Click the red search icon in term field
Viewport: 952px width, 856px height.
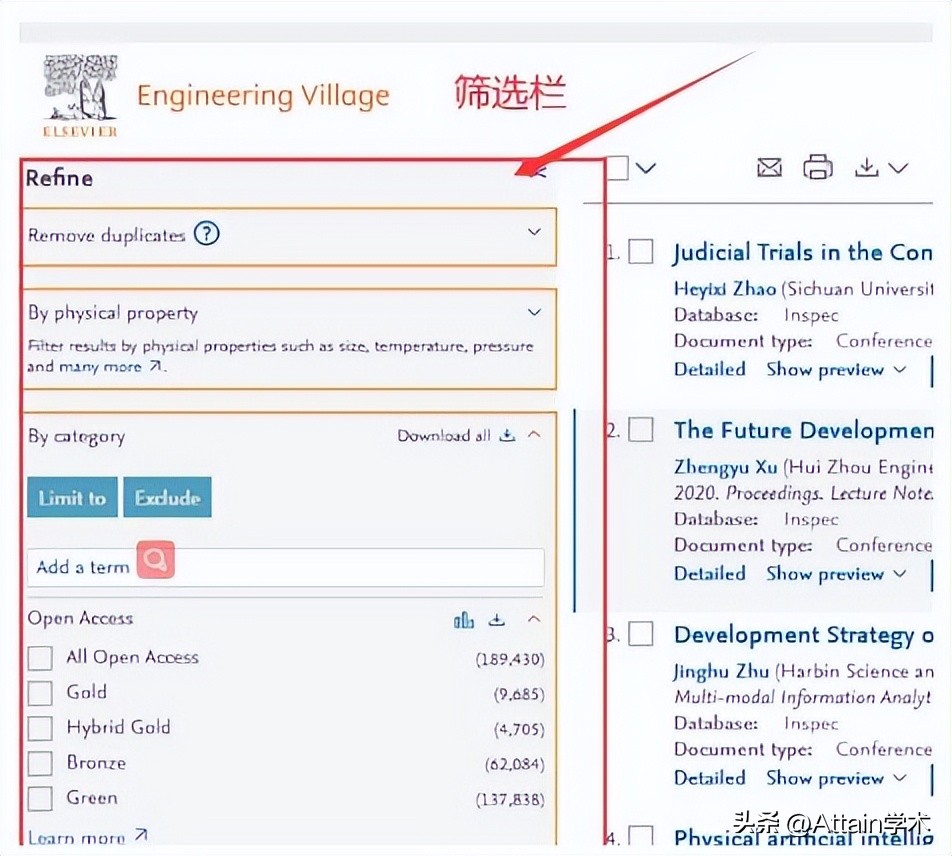(x=156, y=561)
